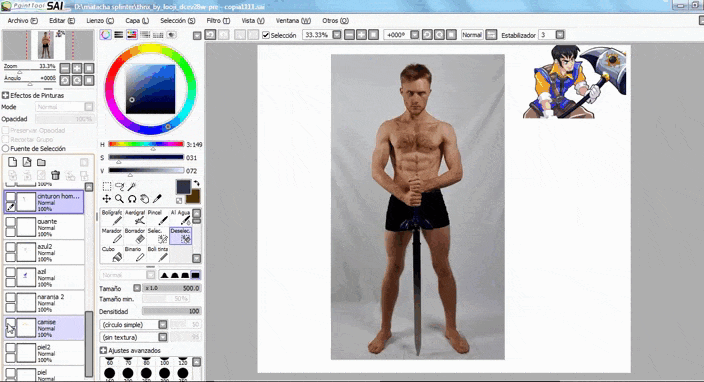Image resolution: width=704 pixels, height=382 pixels.
Task: Select the magic wand tool
Action: point(132,186)
